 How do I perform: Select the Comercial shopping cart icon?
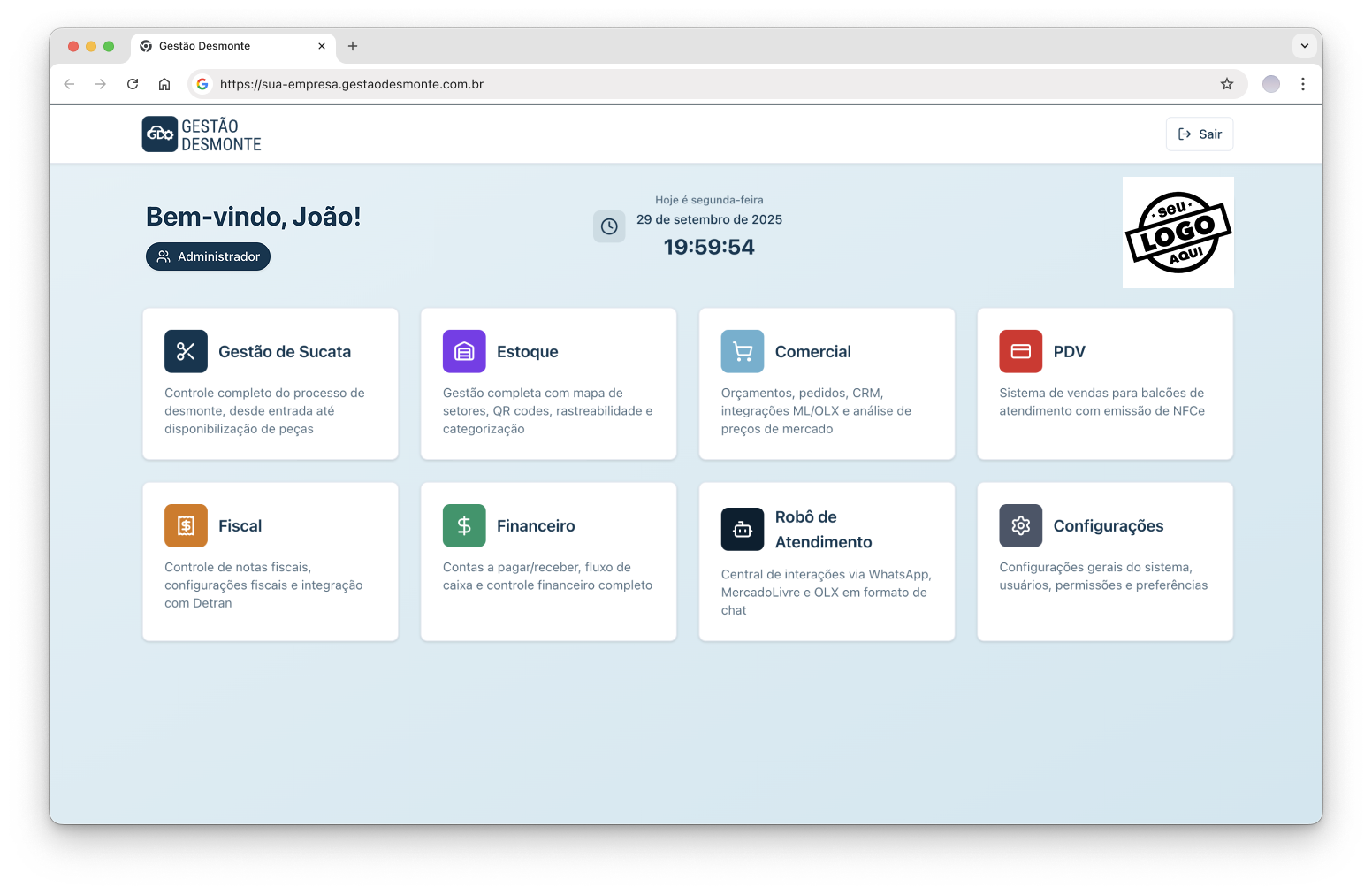pos(743,351)
